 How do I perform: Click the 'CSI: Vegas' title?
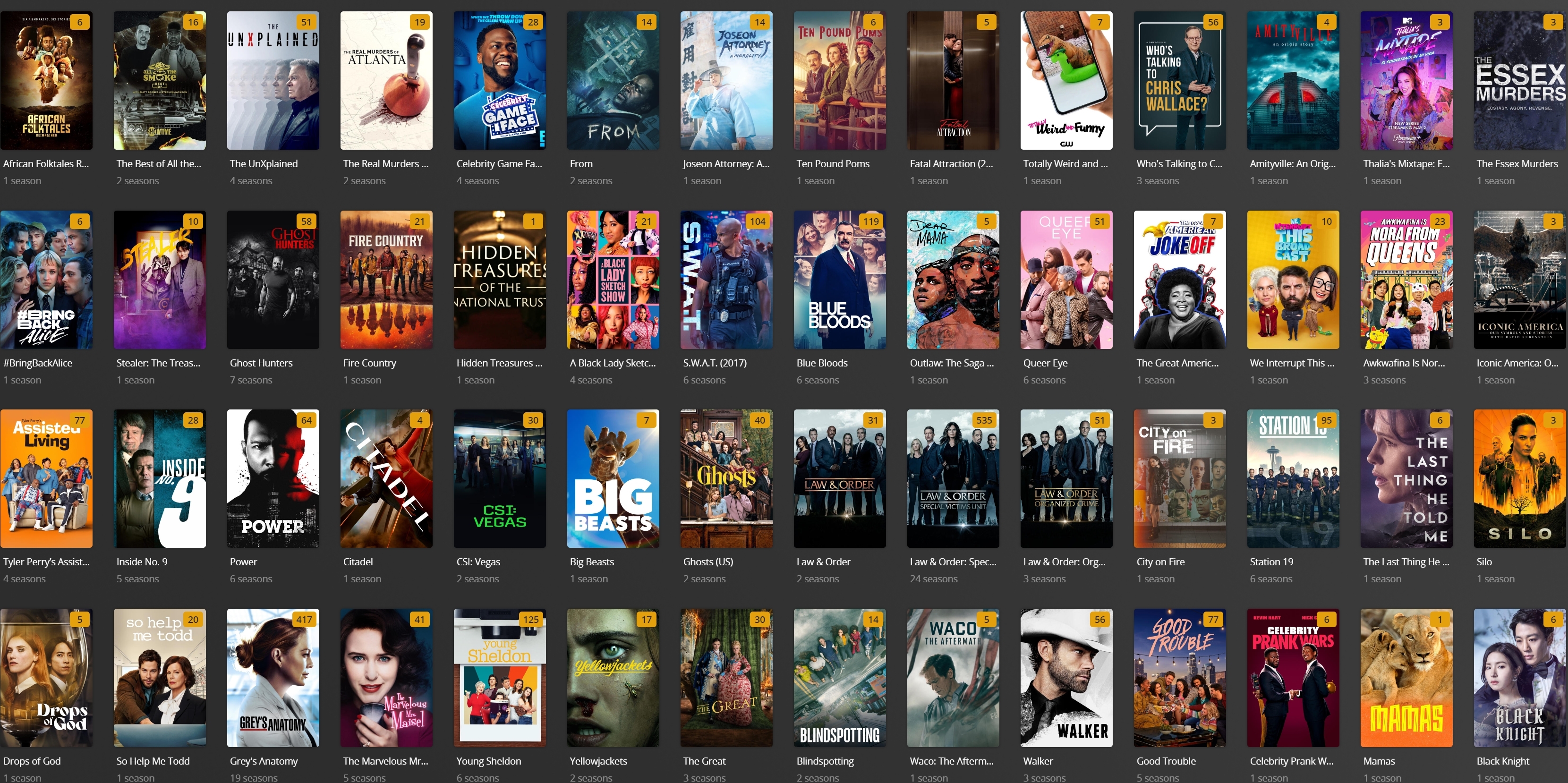[x=478, y=562]
